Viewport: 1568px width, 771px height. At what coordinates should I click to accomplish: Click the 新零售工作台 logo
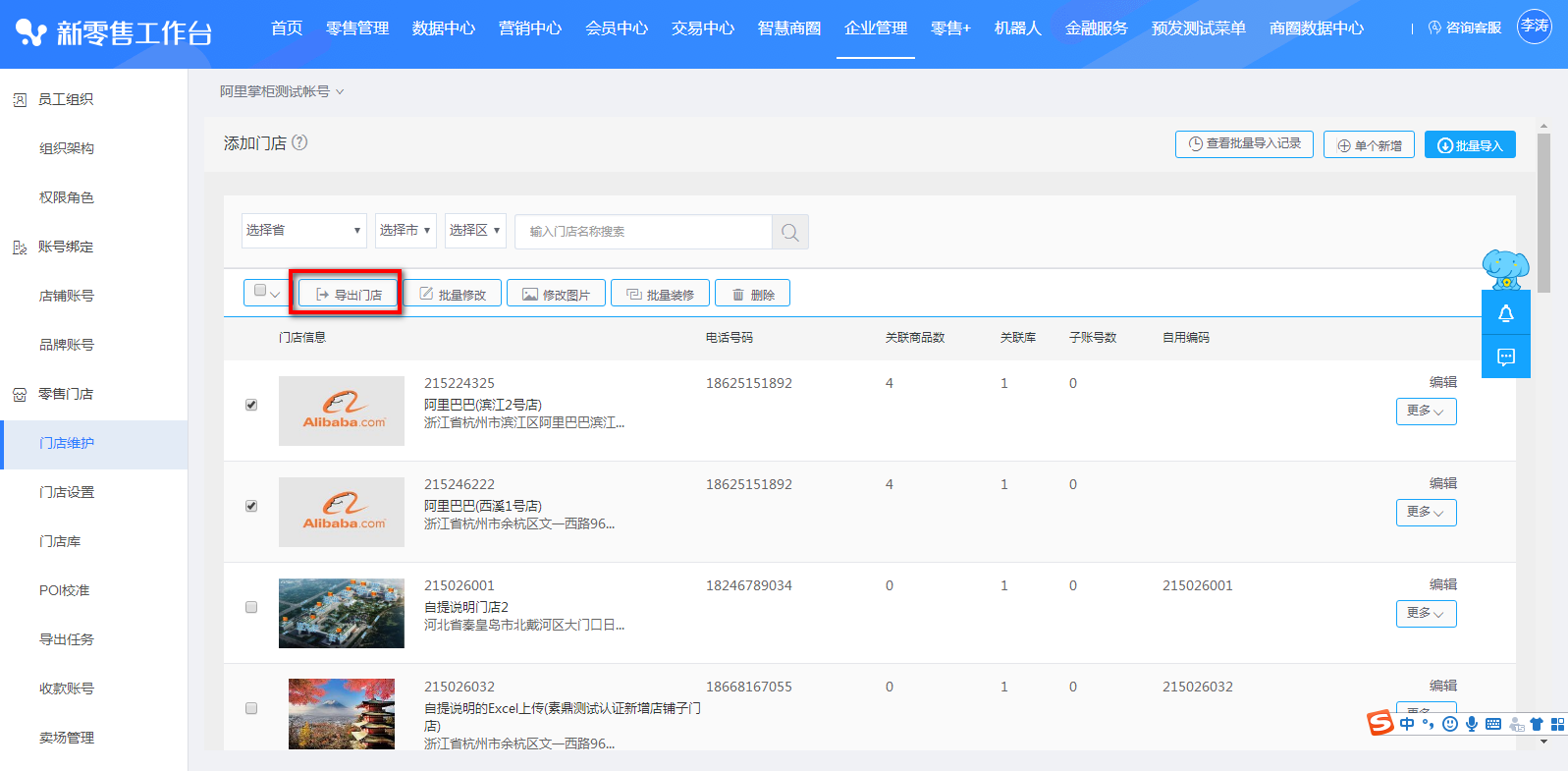[x=114, y=33]
